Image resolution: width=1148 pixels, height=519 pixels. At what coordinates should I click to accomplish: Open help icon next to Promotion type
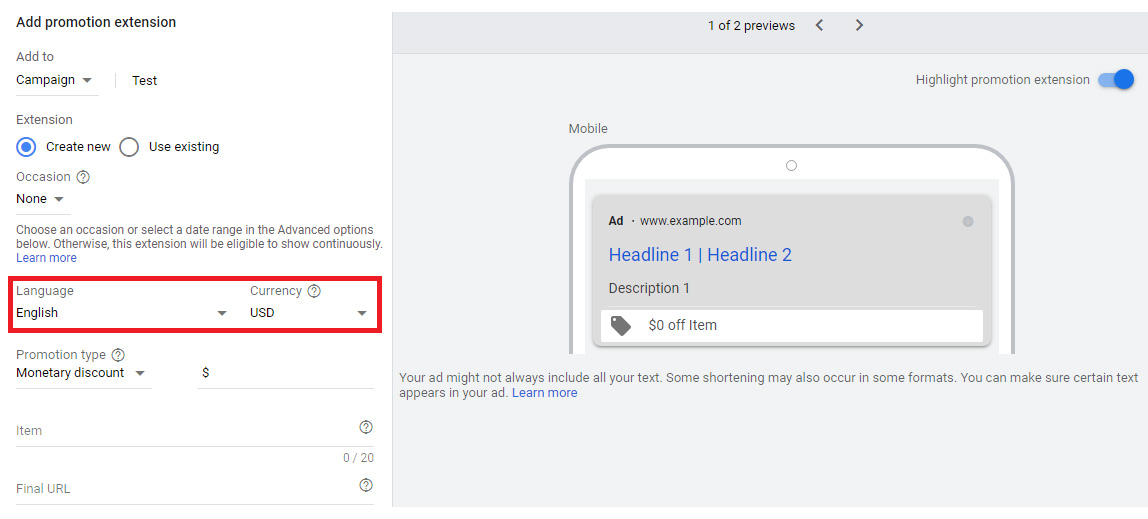(x=118, y=355)
